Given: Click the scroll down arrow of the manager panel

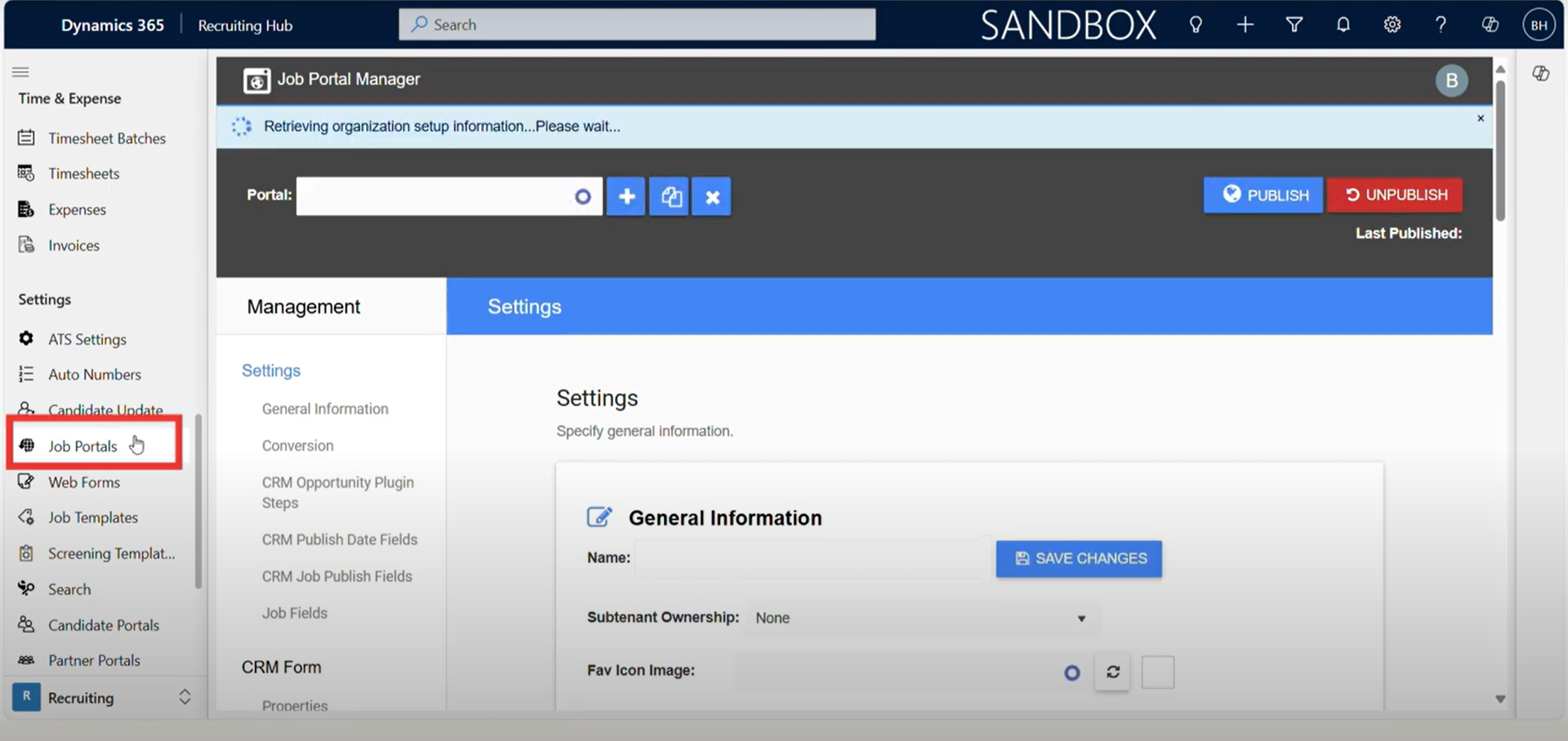Looking at the screenshot, I should click(1500, 699).
